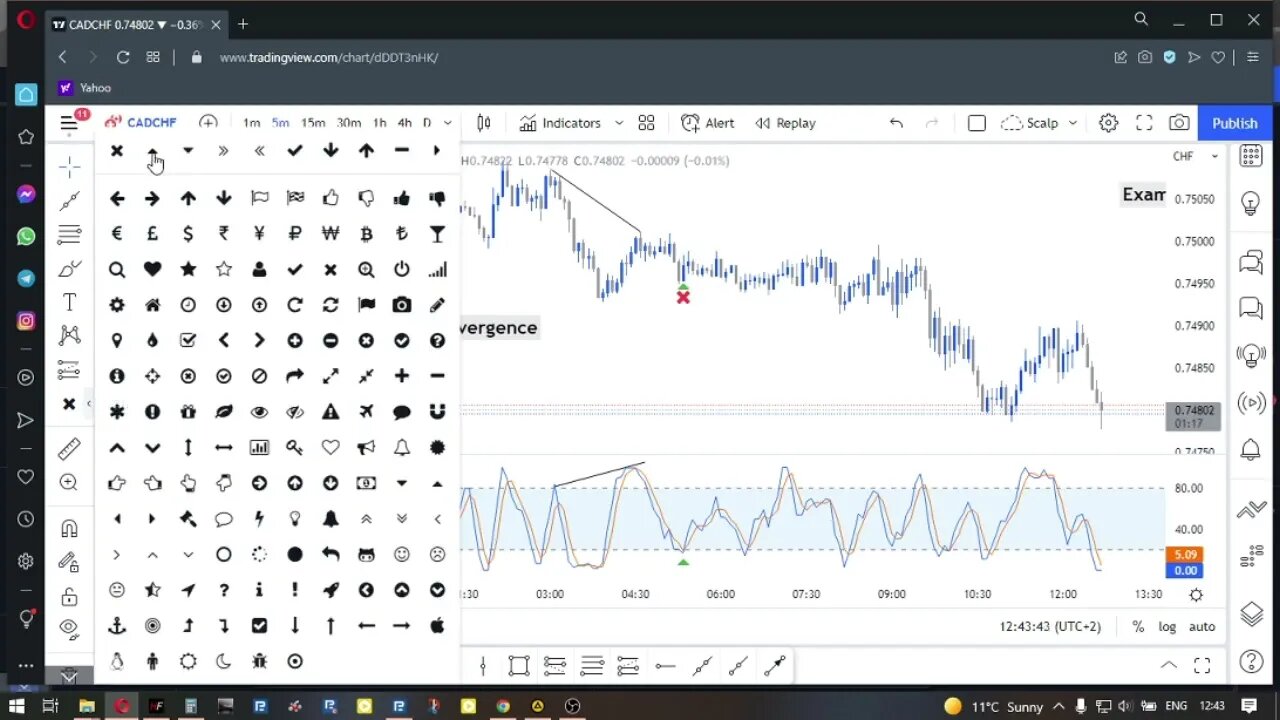
Task: Select the thumbs up solid icon
Action: coord(402,199)
